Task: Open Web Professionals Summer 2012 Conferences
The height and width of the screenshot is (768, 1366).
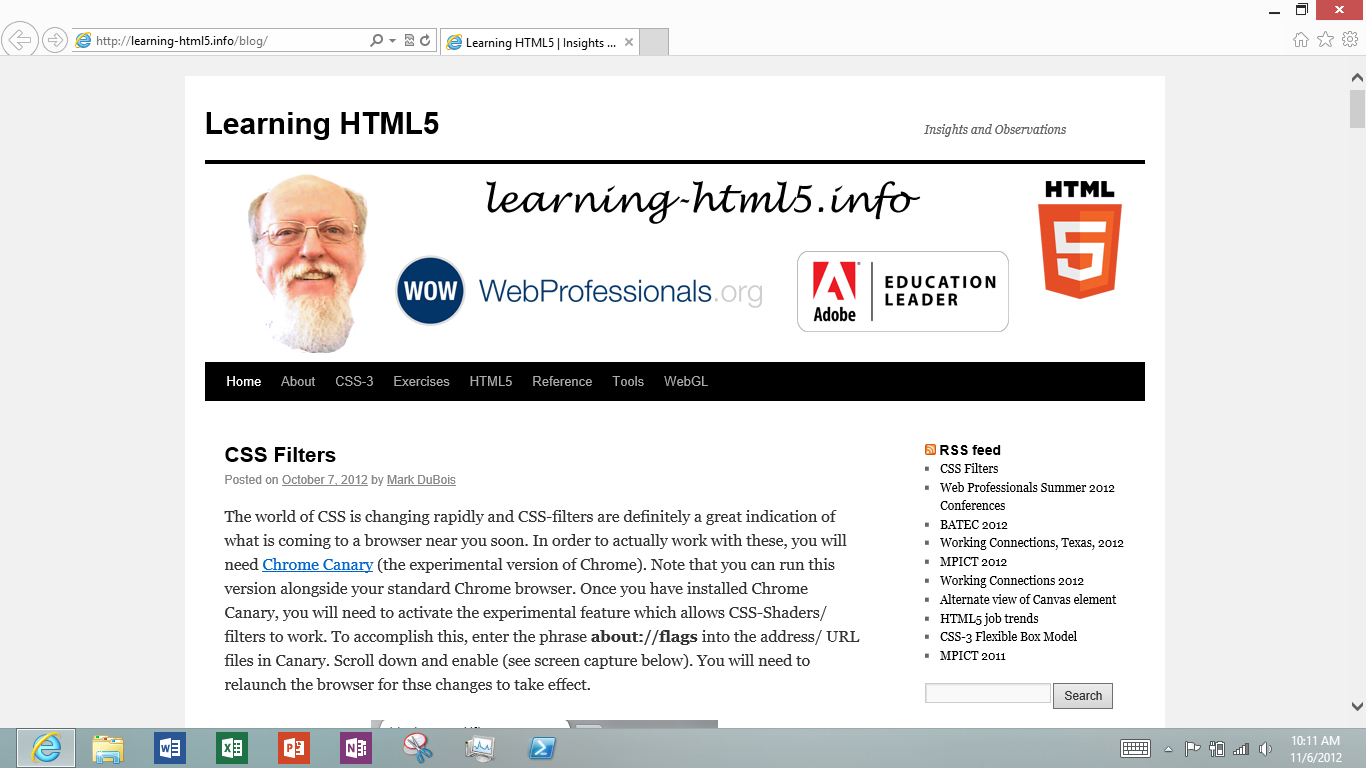Action: (x=1027, y=496)
